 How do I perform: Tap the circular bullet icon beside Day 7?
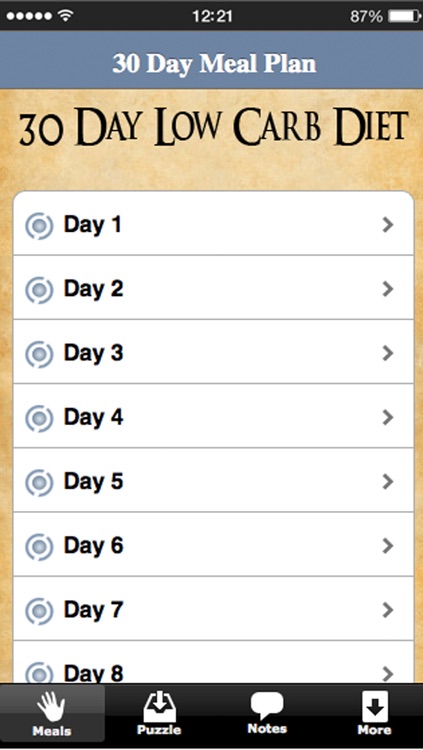point(39,611)
